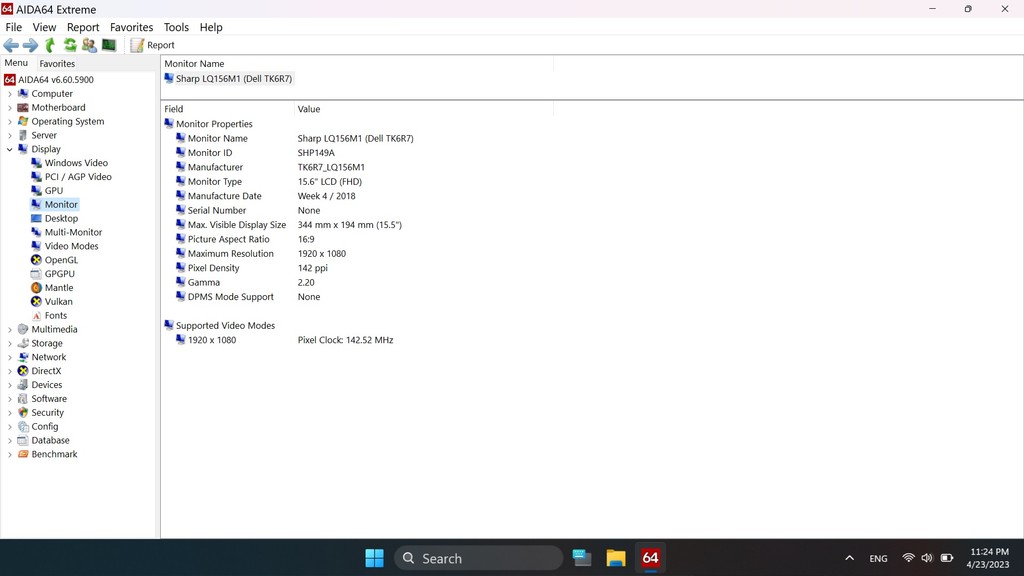Open File Explorer from taskbar
This screenshot has height=576, width=1024.
coord(616,558)
